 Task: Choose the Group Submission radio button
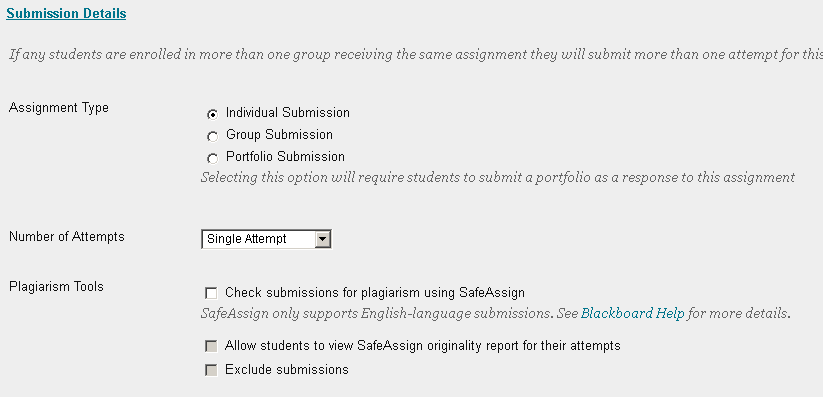212,137
